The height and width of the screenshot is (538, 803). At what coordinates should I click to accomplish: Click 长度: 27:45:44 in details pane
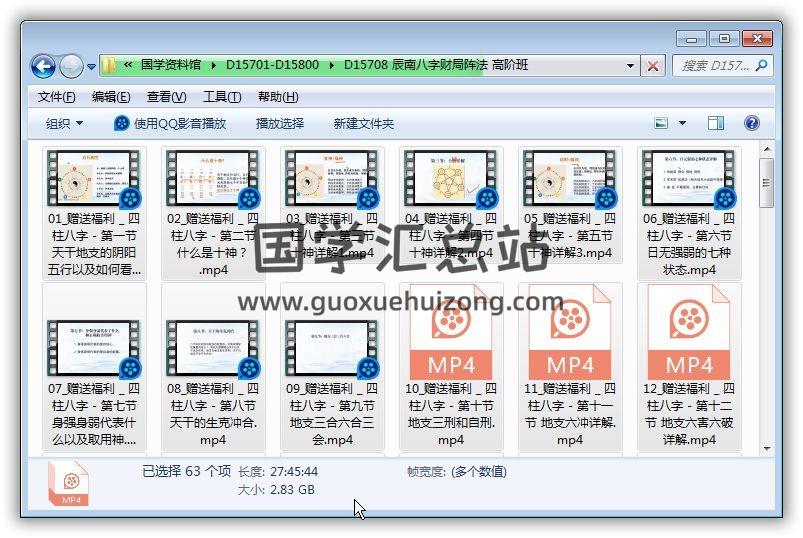(x=278, y=471)
